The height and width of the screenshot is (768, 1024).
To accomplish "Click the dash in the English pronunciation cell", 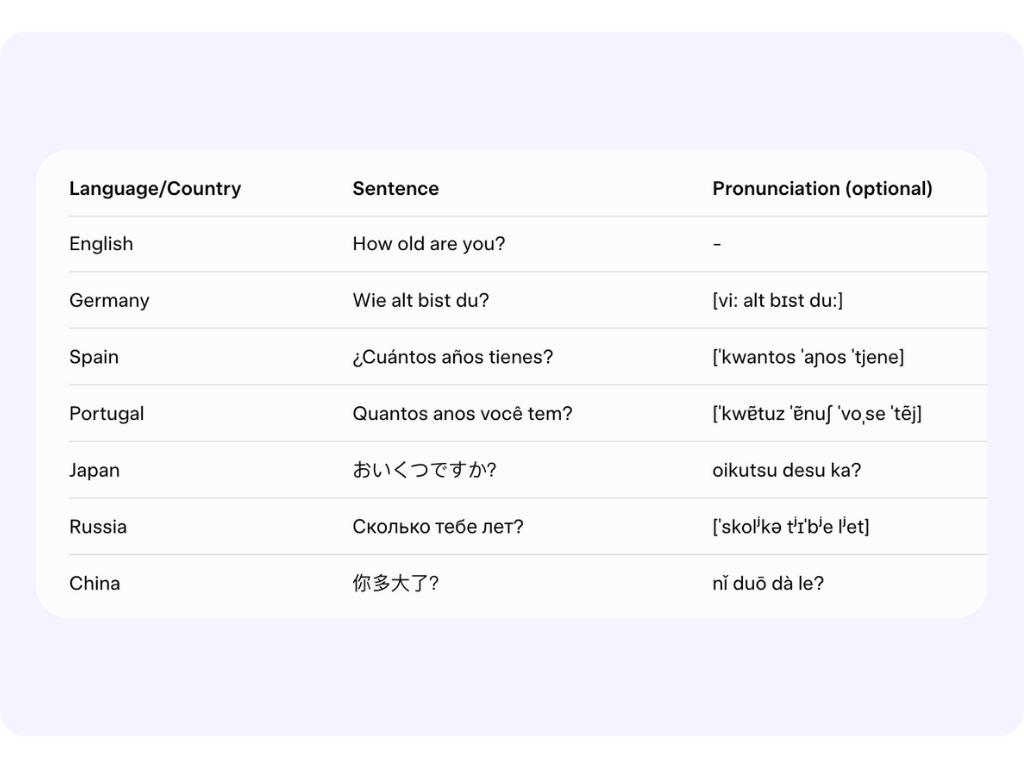I will pos(717,244).
